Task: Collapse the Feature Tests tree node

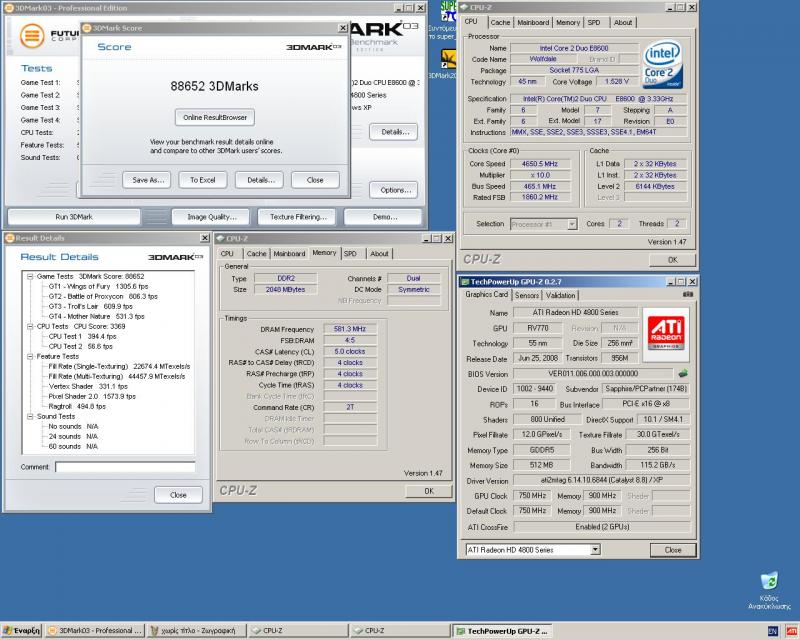Action: point(30,356)
